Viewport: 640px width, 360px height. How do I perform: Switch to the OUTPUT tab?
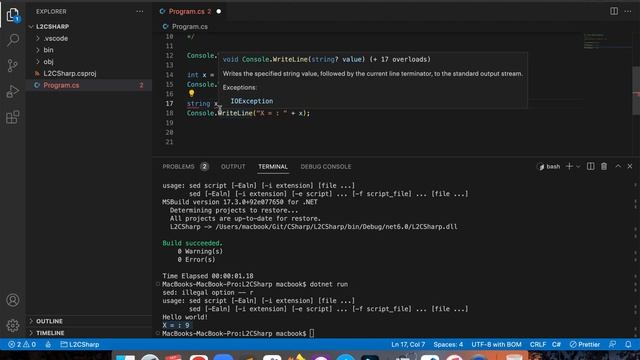click(x=233, y=167)
